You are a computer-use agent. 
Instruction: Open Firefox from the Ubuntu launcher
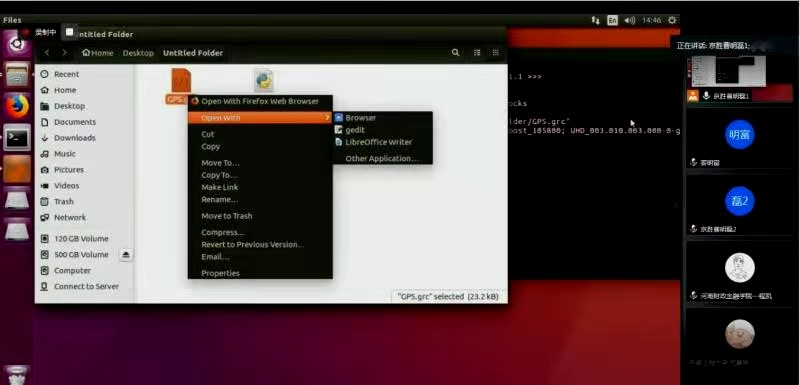(17, 107)
